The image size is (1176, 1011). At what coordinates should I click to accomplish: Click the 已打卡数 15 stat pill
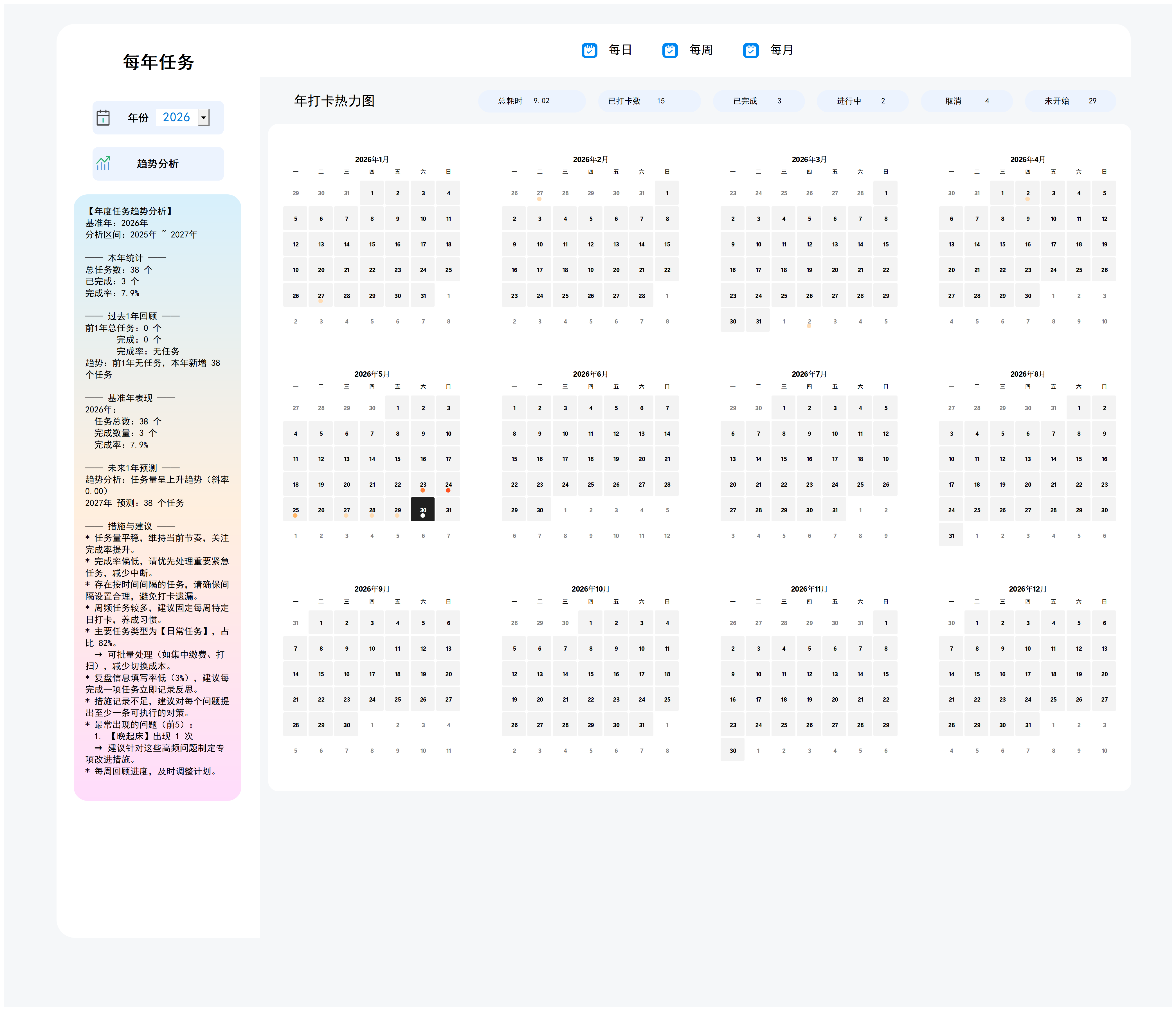649,101
